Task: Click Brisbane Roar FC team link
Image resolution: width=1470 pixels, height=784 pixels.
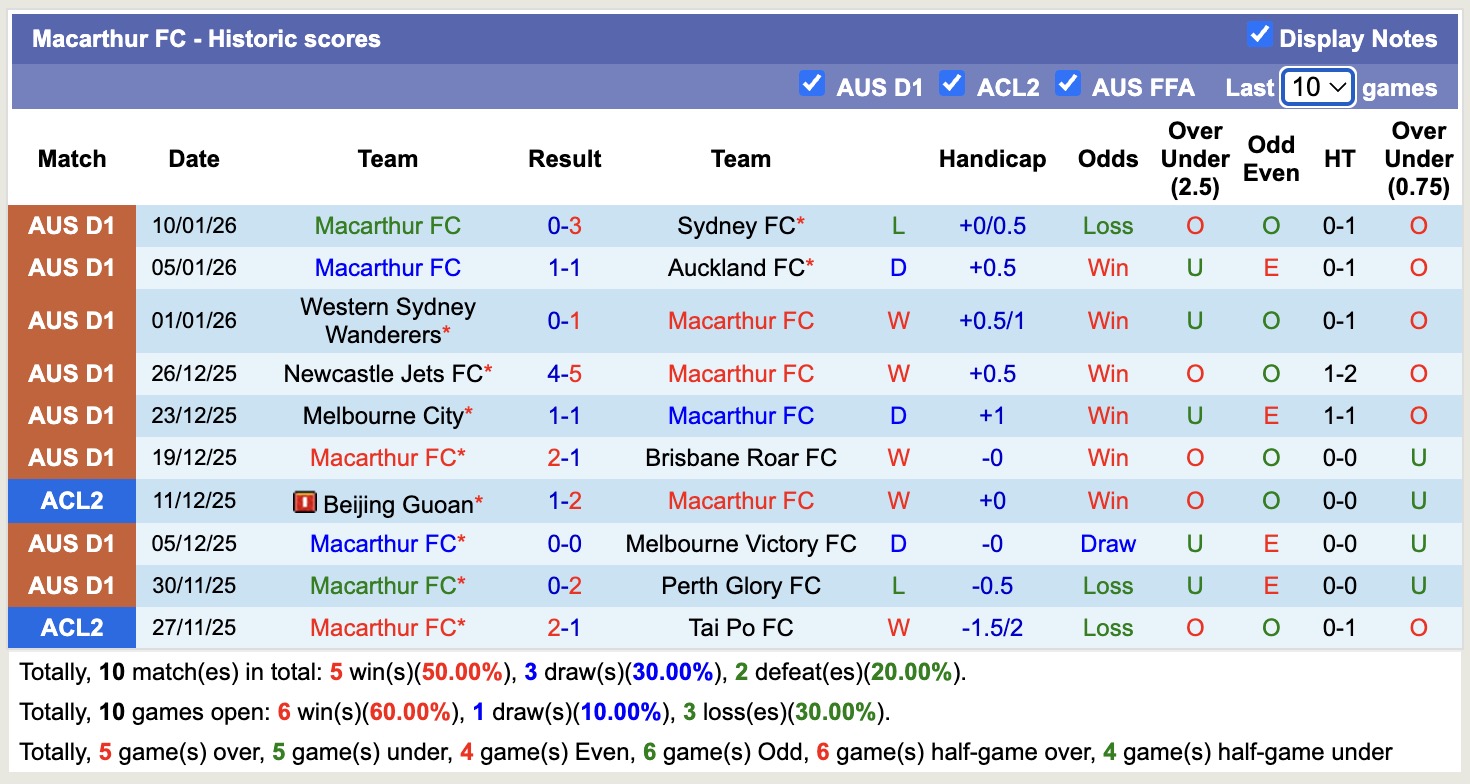Action: point(740,457)
